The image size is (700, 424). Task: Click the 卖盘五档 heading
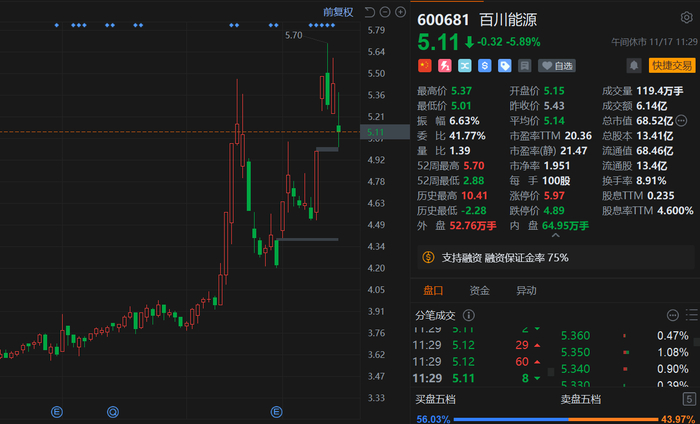pyautogui.click(x=580, y=399)
